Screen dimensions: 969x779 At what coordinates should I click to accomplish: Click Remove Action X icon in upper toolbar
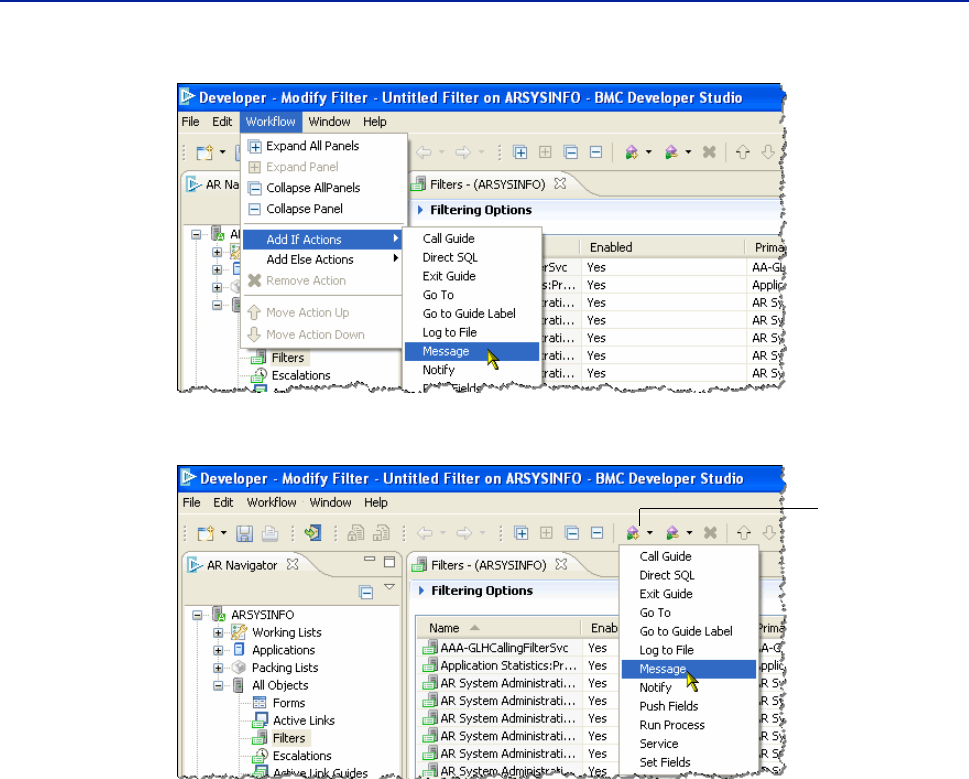[709, 152]
